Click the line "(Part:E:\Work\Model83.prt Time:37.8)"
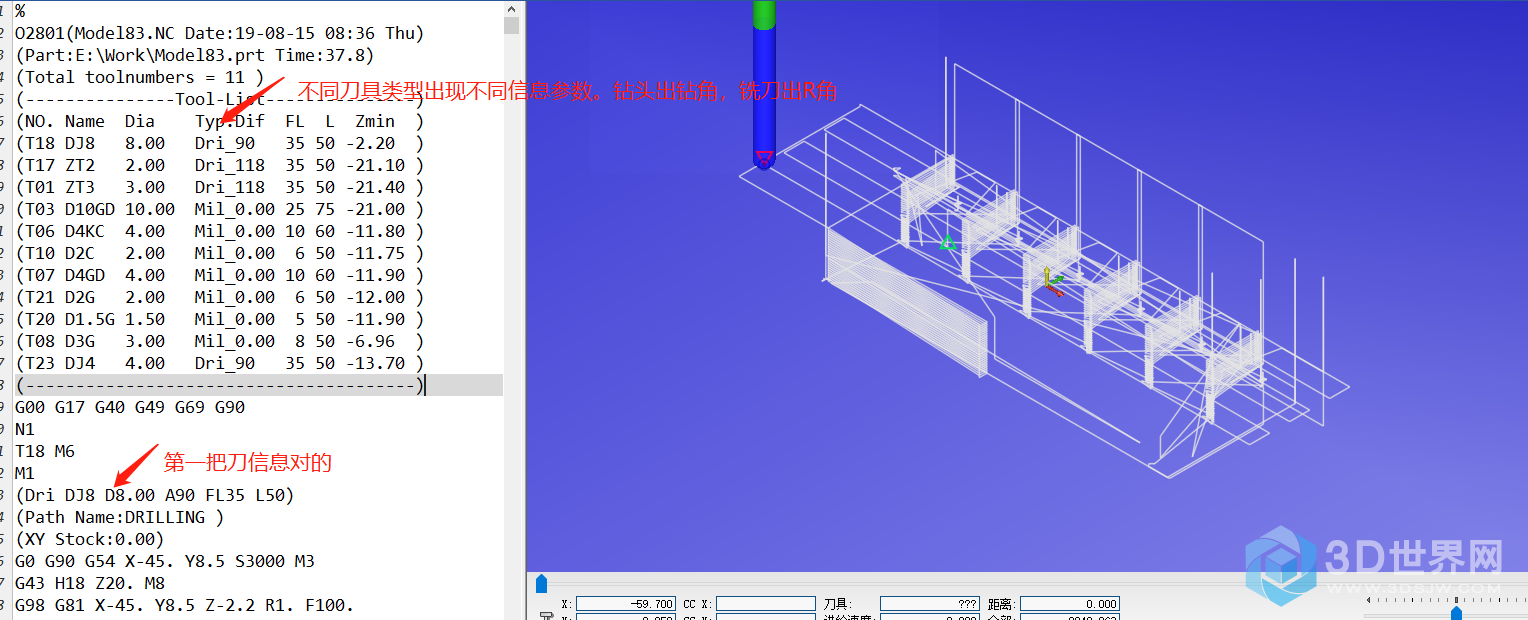This screenshot has height=620, width=1528. [x=195, y=55]
